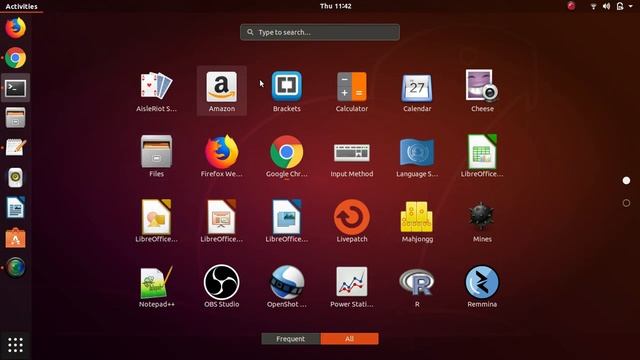Open the Mines game
The width and height of the screenshot is (640, 360).
pyautogui.click(x=482, y=221)
